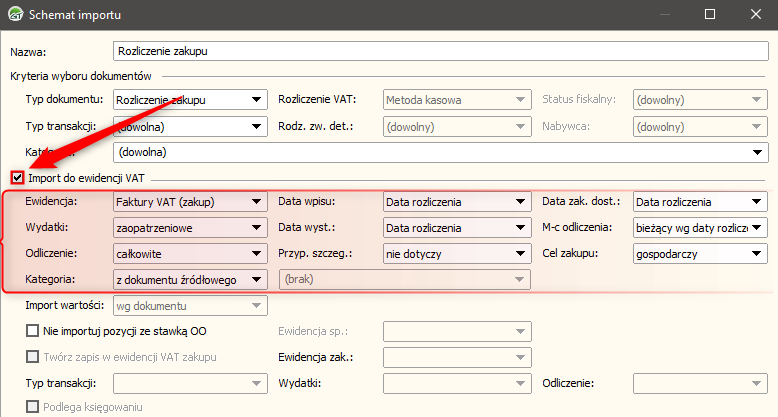Screen dimensions: 778x417
Task: Maximize the Schemat importu window
Action: (710, 15)
